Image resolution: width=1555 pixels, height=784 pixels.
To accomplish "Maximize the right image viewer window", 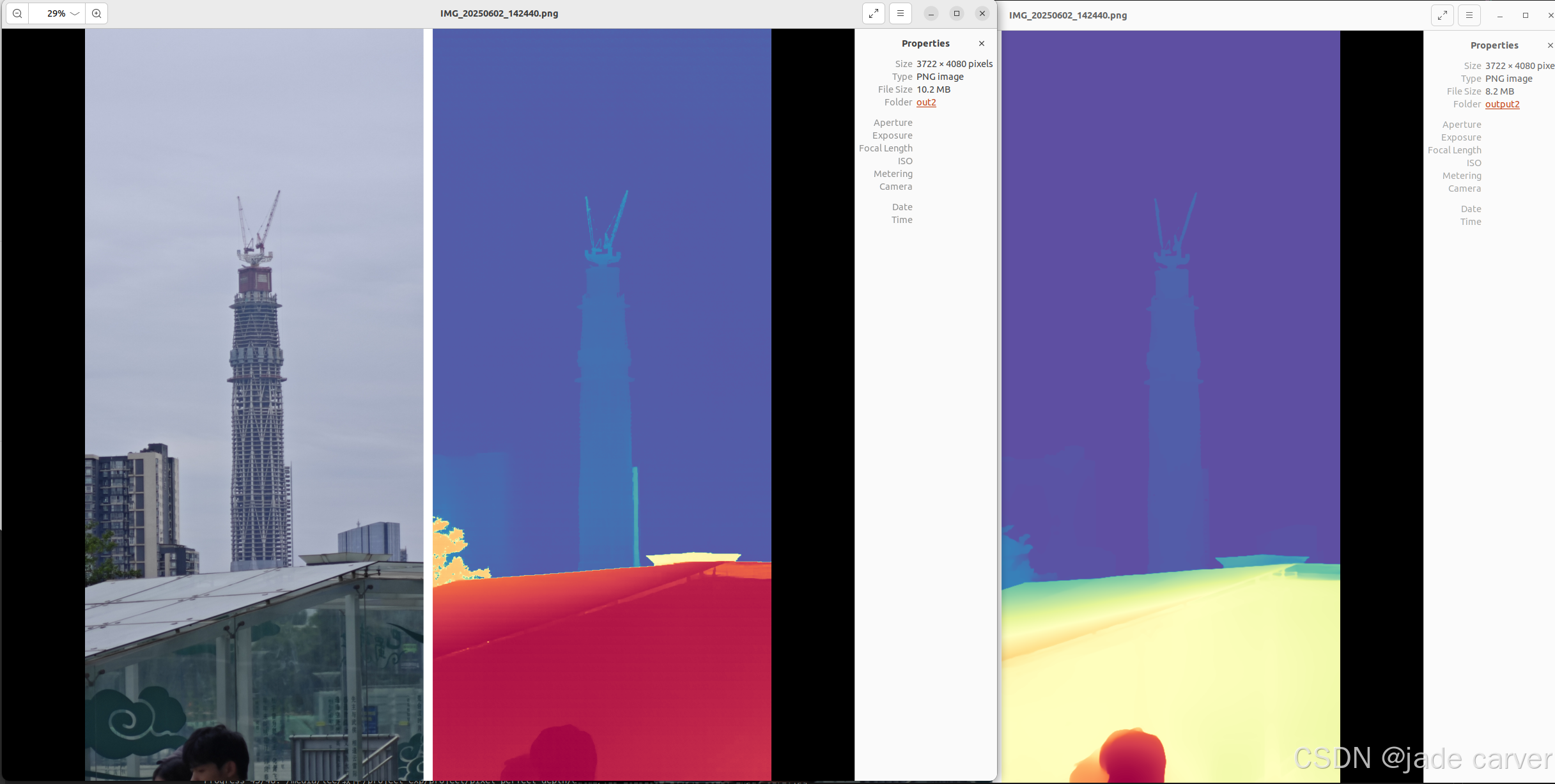I will tap(1526, 15).
